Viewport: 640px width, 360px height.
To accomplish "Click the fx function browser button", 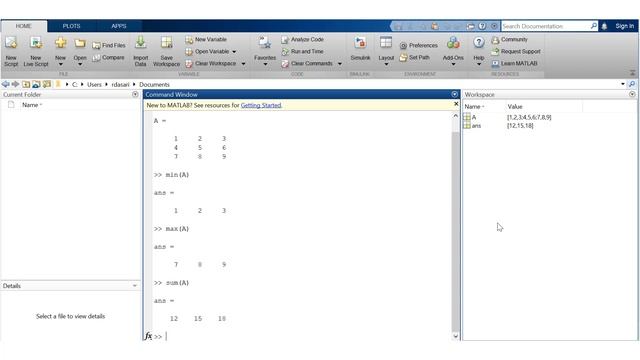I will click(148, 336).
